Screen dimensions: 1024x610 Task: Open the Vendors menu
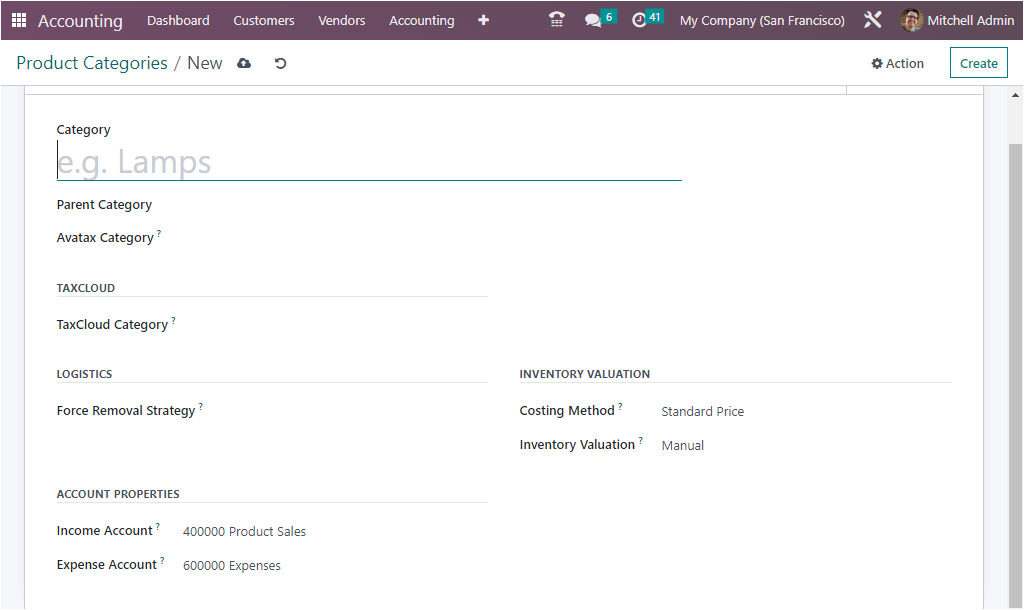coord(342,20)
